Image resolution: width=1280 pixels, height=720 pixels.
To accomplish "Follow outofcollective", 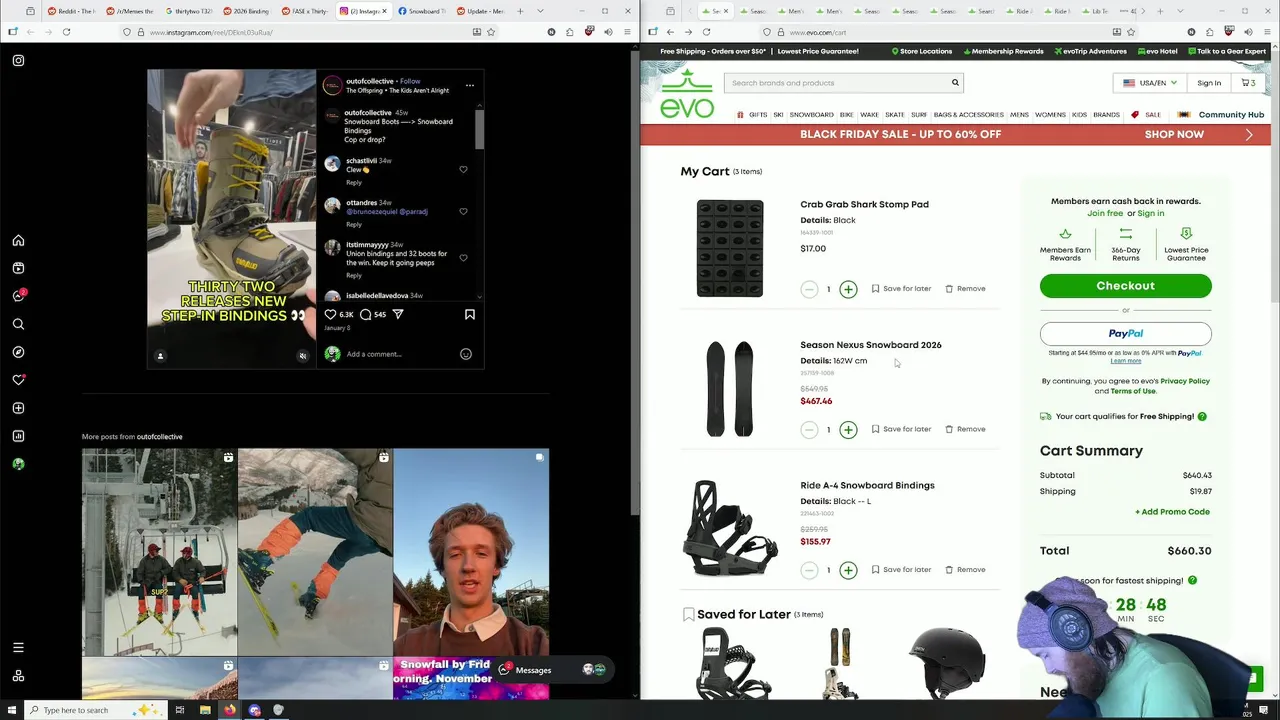I will pyautogui.click(x=410, y=81).
